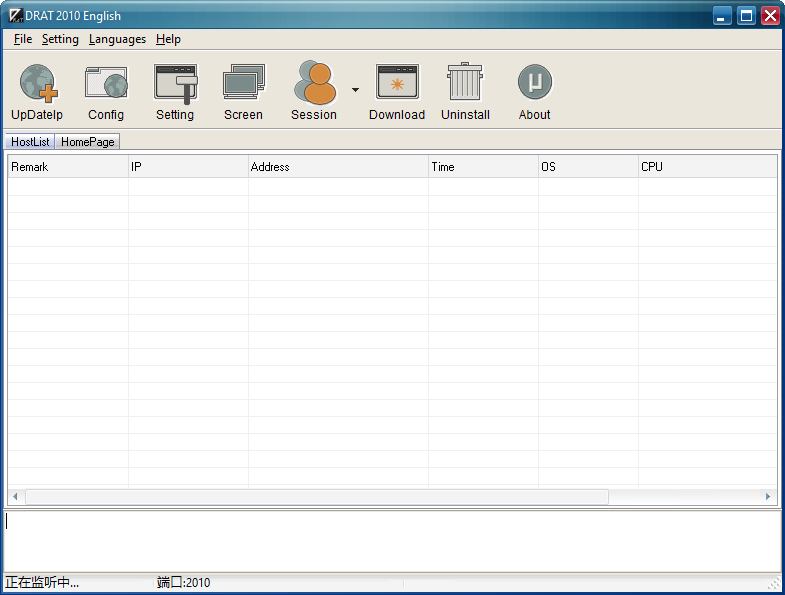
Task: Open the Download toolbar icon
Action: 397,83
